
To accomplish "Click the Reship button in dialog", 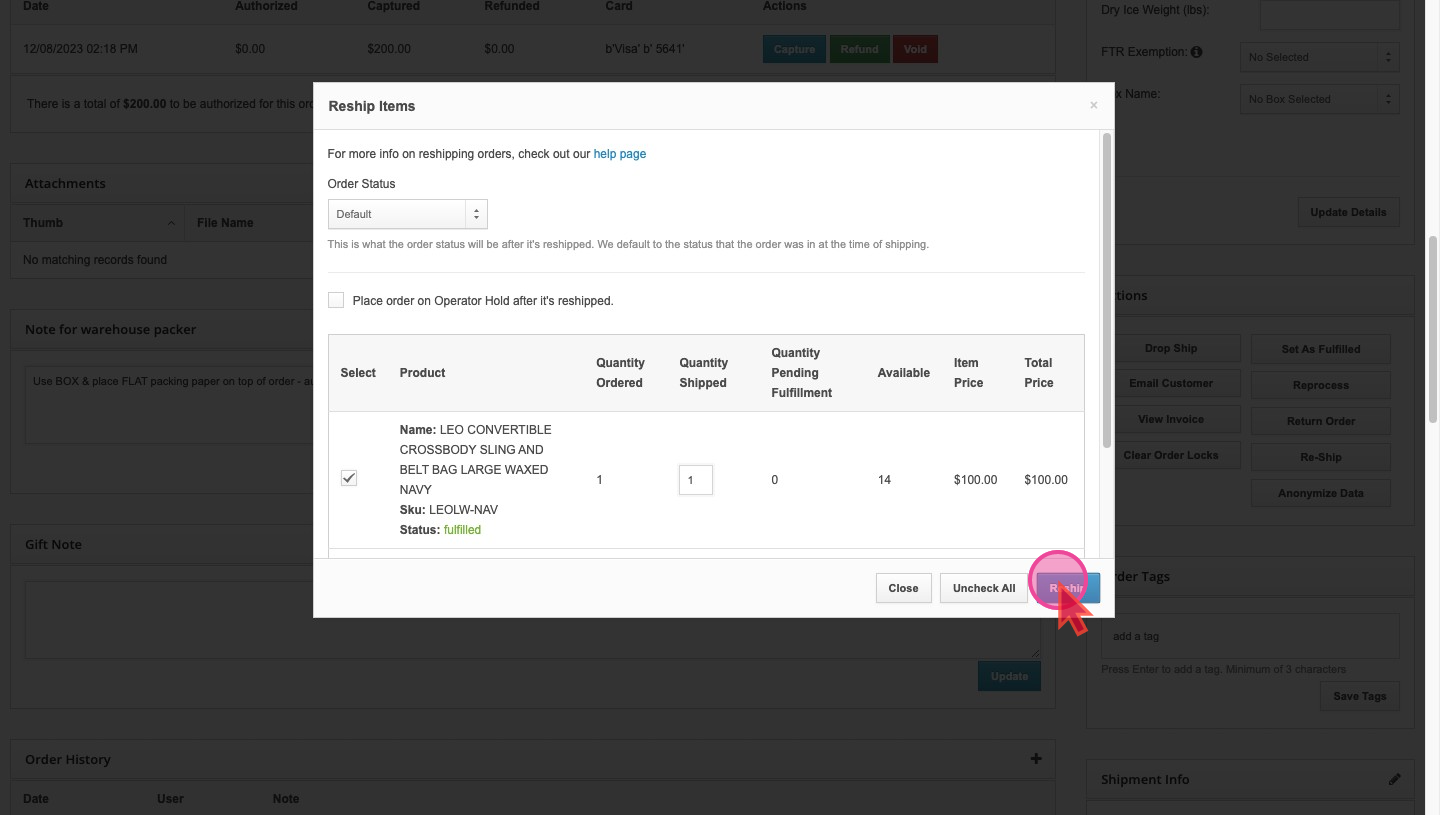I will [x=1068, y=588].
